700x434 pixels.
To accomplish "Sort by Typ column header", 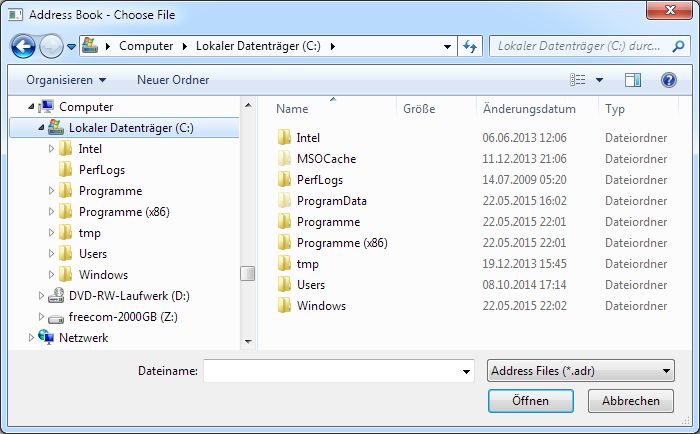I will tap(615, 109).
